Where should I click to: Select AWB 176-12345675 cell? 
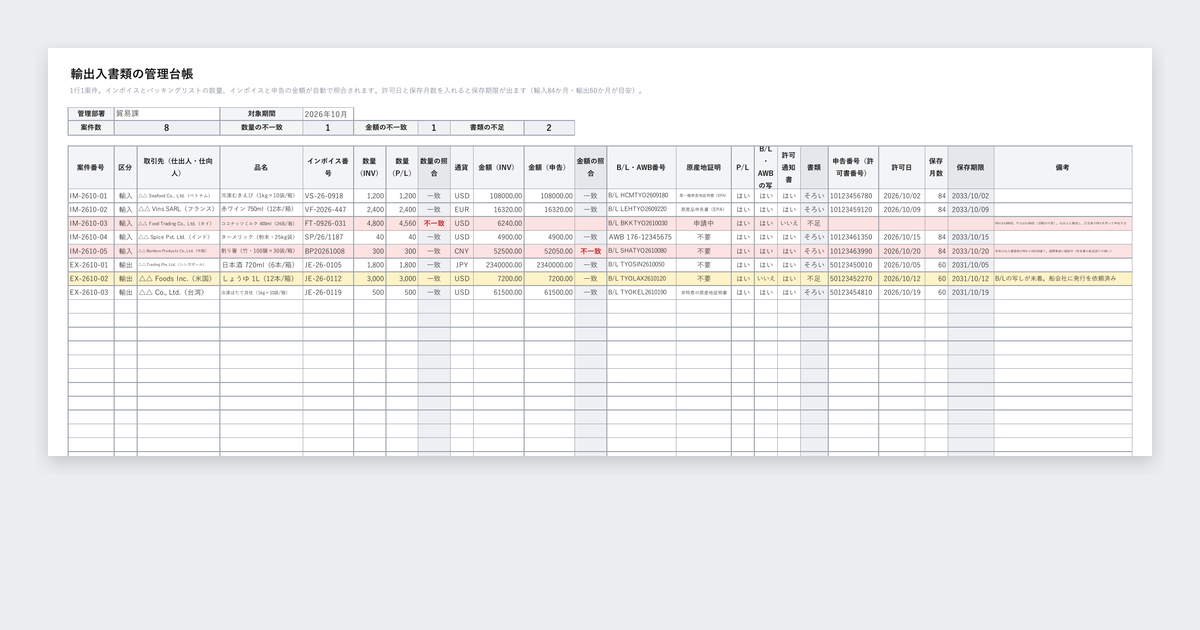[x=641, y=237]
